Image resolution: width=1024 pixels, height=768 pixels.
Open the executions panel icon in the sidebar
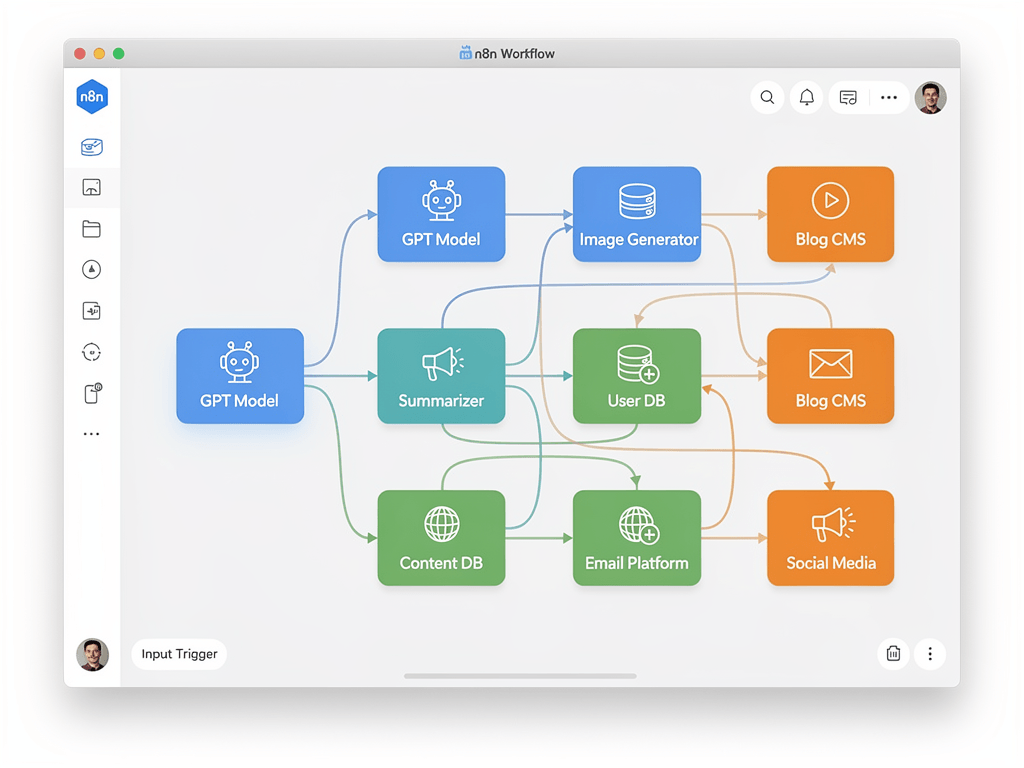[x=92, y=147]
